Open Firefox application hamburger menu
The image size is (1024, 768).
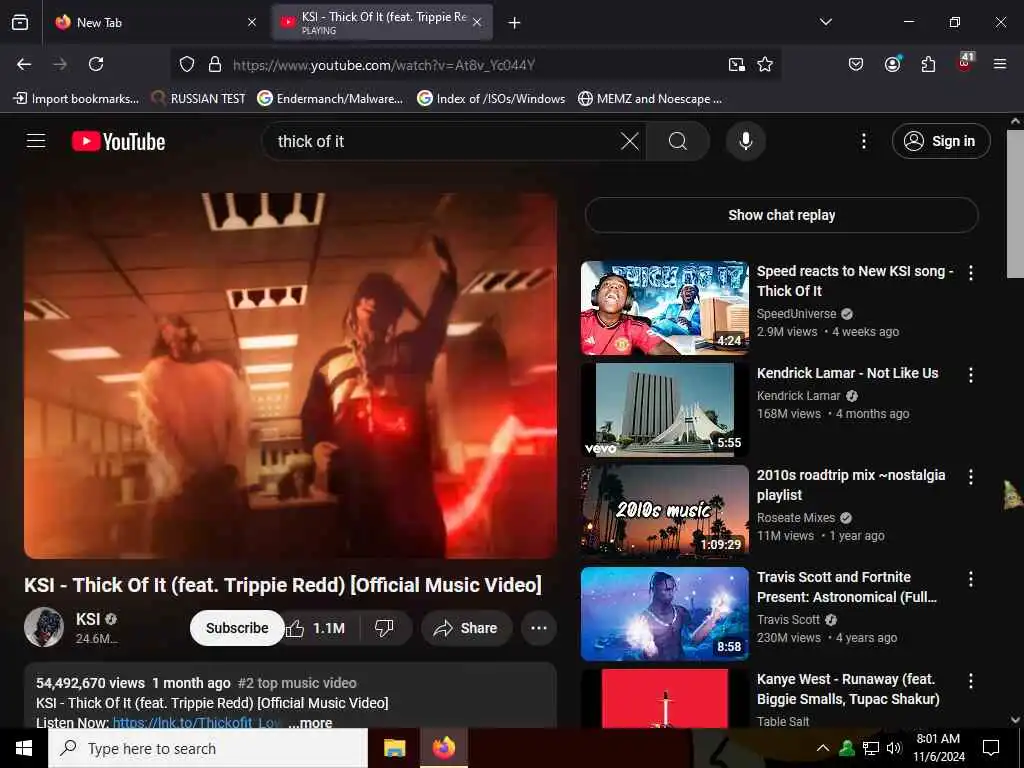1000,64
